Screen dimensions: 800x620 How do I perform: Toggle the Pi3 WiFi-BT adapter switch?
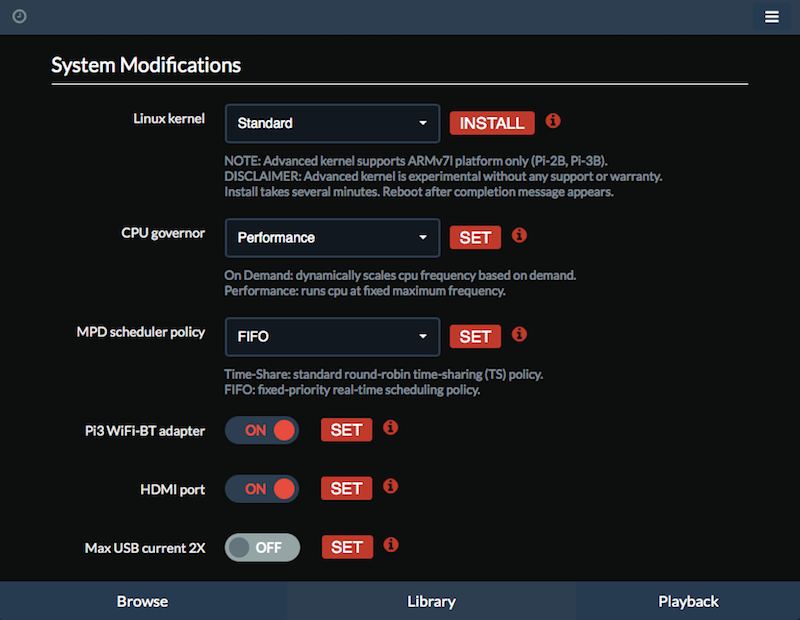[262, 430]
